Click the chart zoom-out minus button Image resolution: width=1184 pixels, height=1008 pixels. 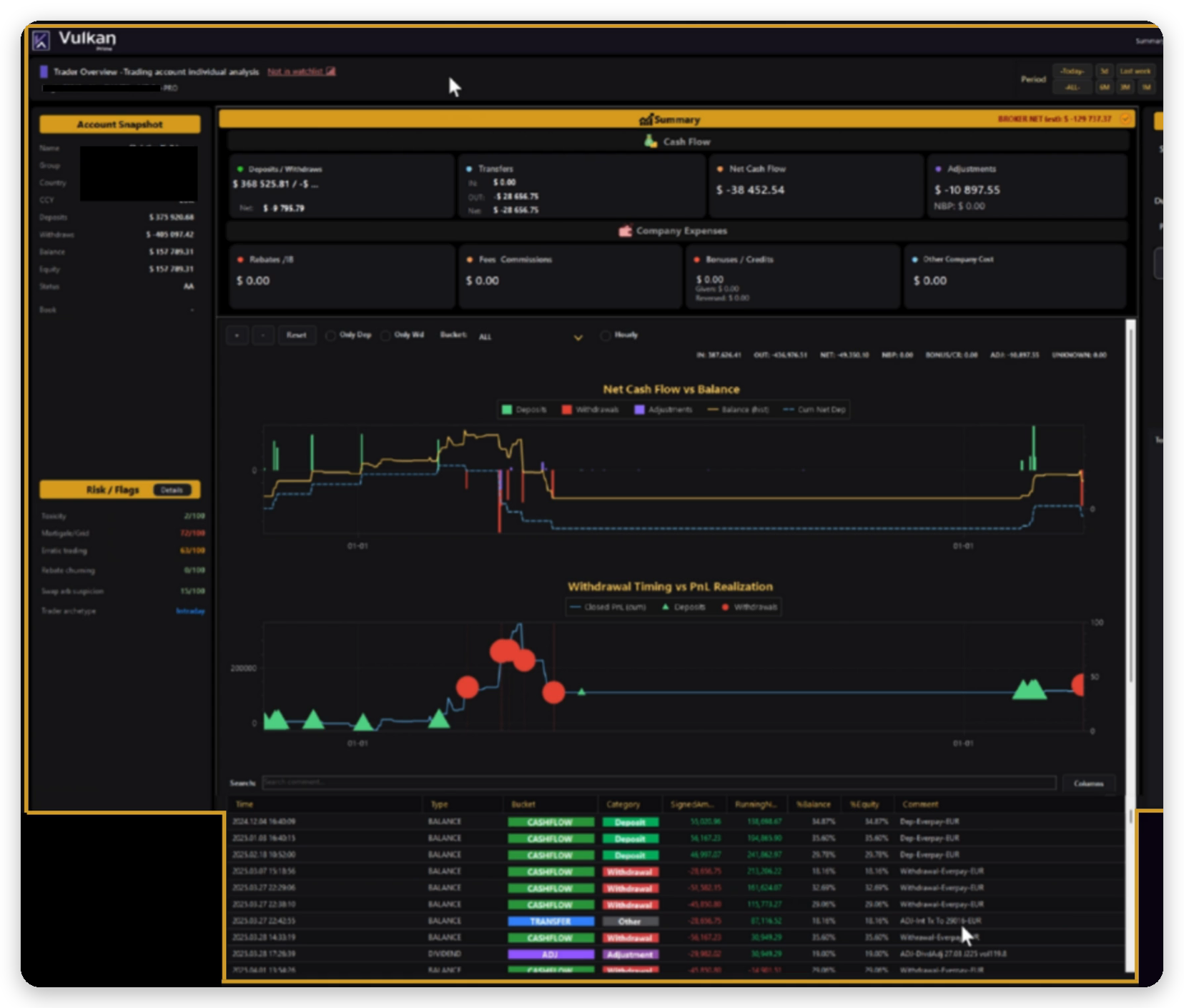click(x=263, y=335)
